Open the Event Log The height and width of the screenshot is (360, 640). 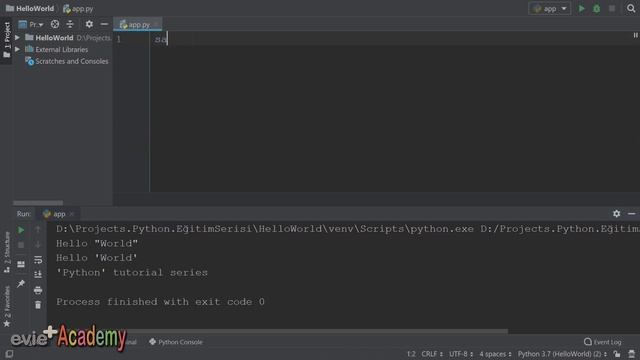pyautogui.click(x=603, y=342)
